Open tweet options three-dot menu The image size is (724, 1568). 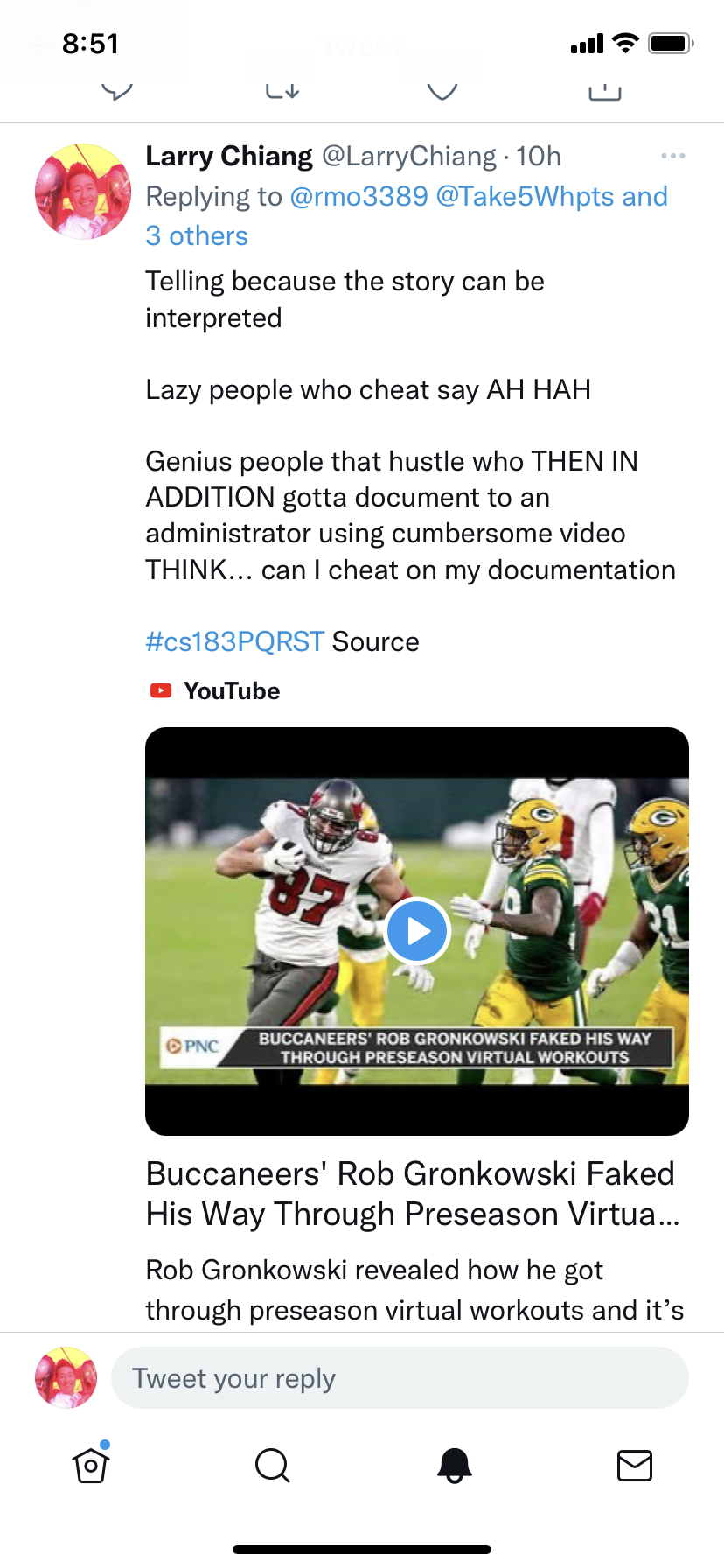click(672, 156)
